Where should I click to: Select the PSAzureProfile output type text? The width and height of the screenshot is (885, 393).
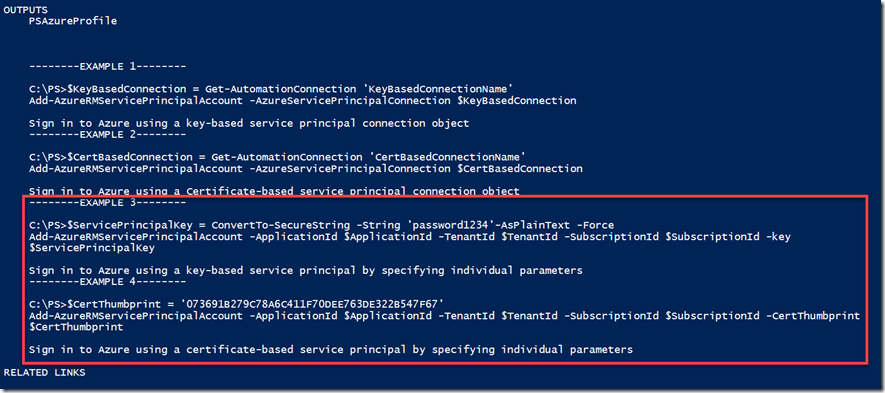point(73,21)
